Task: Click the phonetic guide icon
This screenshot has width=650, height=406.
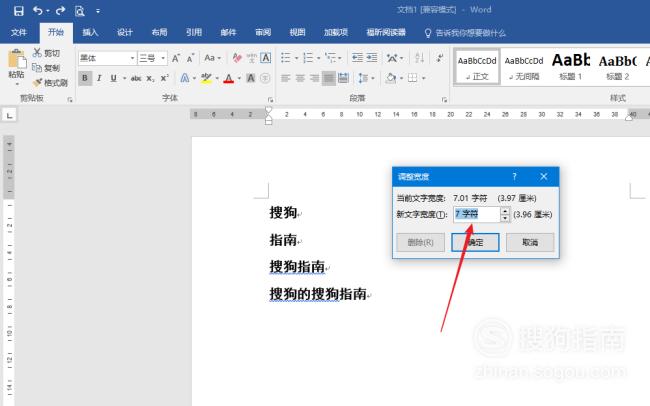Action: pyautogui.click(x=252, y=58)
